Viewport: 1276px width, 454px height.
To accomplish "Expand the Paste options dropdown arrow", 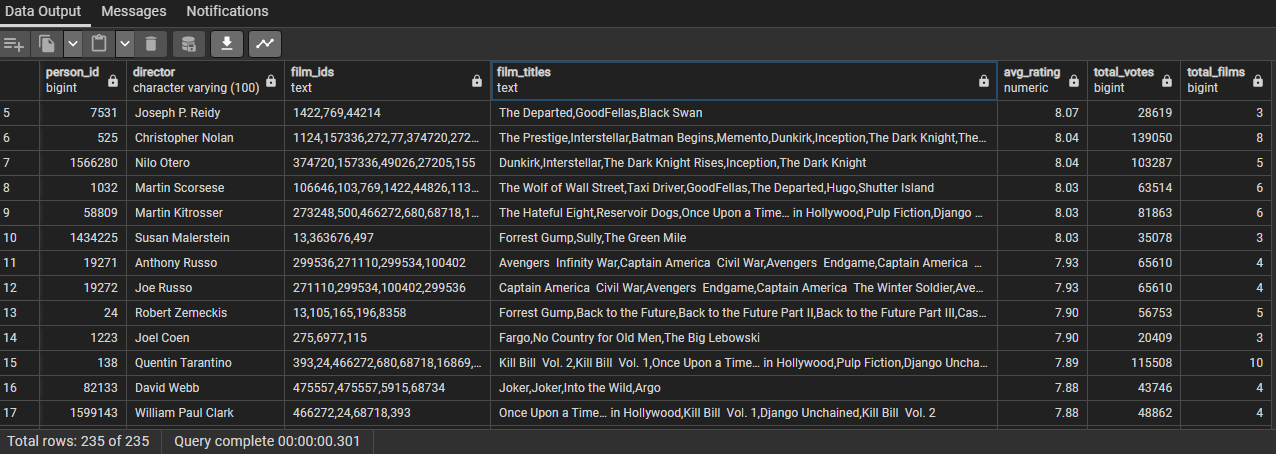I will (x=124, y=44).
